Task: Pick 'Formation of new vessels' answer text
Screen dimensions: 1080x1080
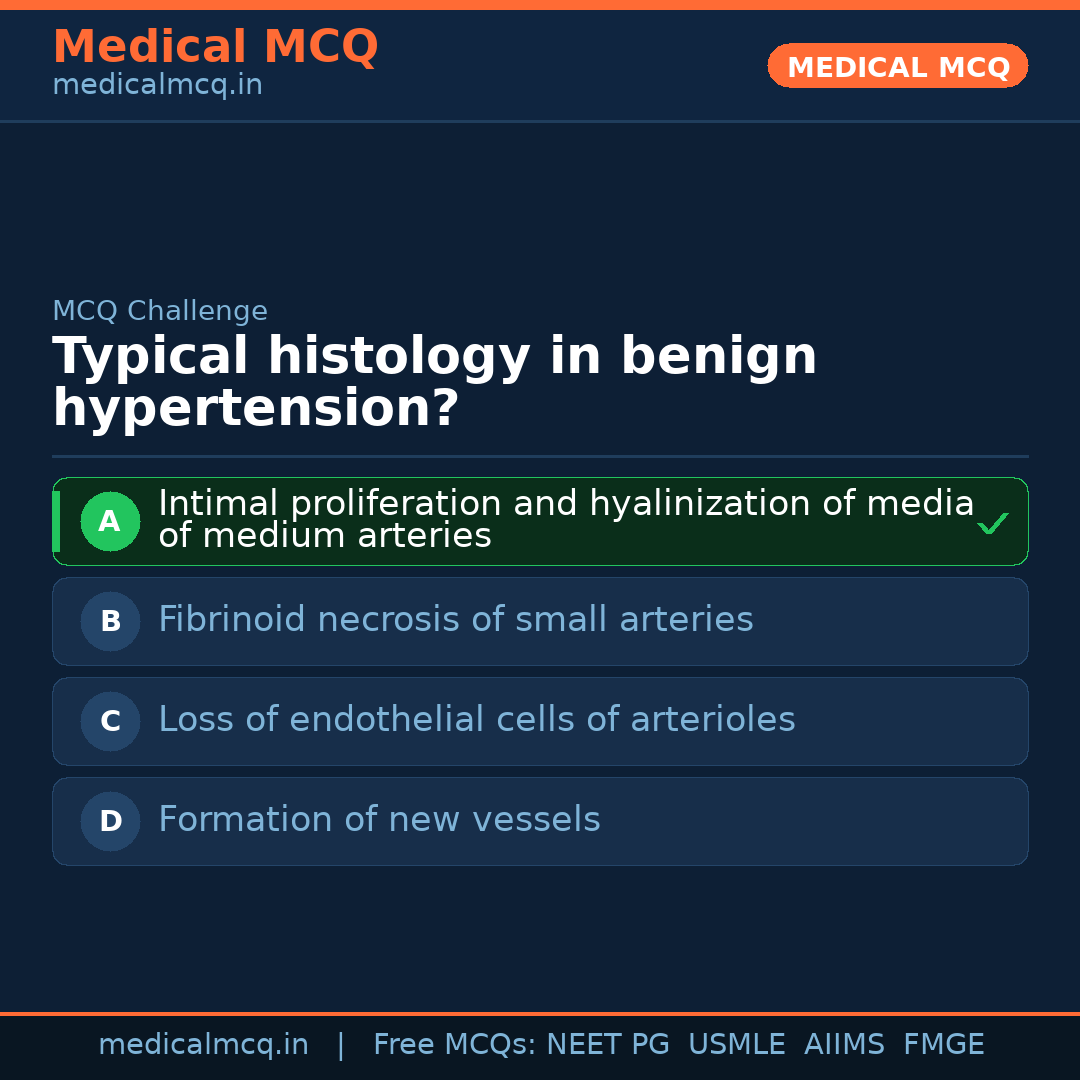Action: coord(379,820)
